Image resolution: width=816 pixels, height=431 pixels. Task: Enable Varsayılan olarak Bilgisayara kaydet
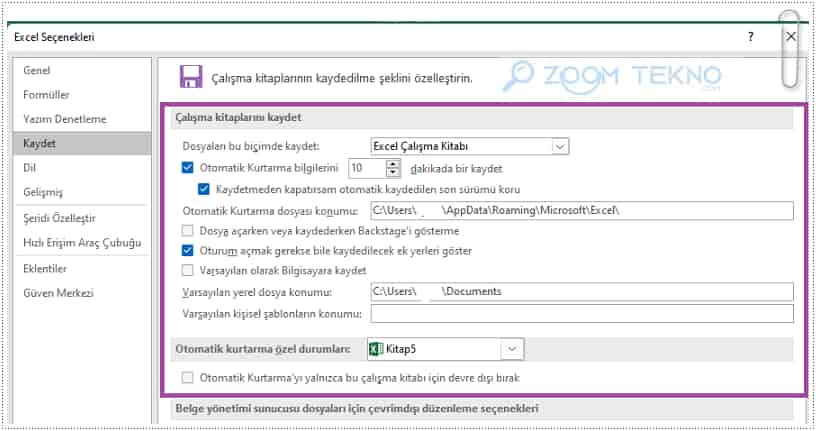[187, 270]
